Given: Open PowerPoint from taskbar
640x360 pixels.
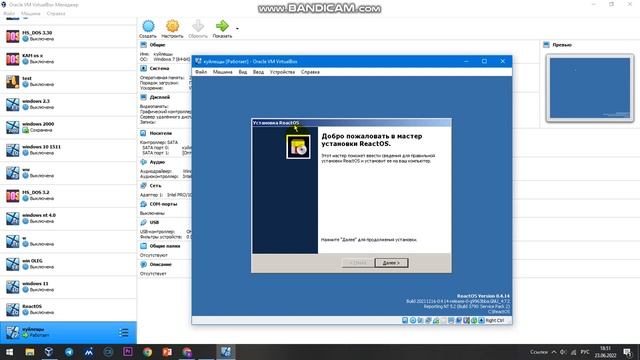Looking at the screenshot, I should pyautogui.click(x=167, y=352).
